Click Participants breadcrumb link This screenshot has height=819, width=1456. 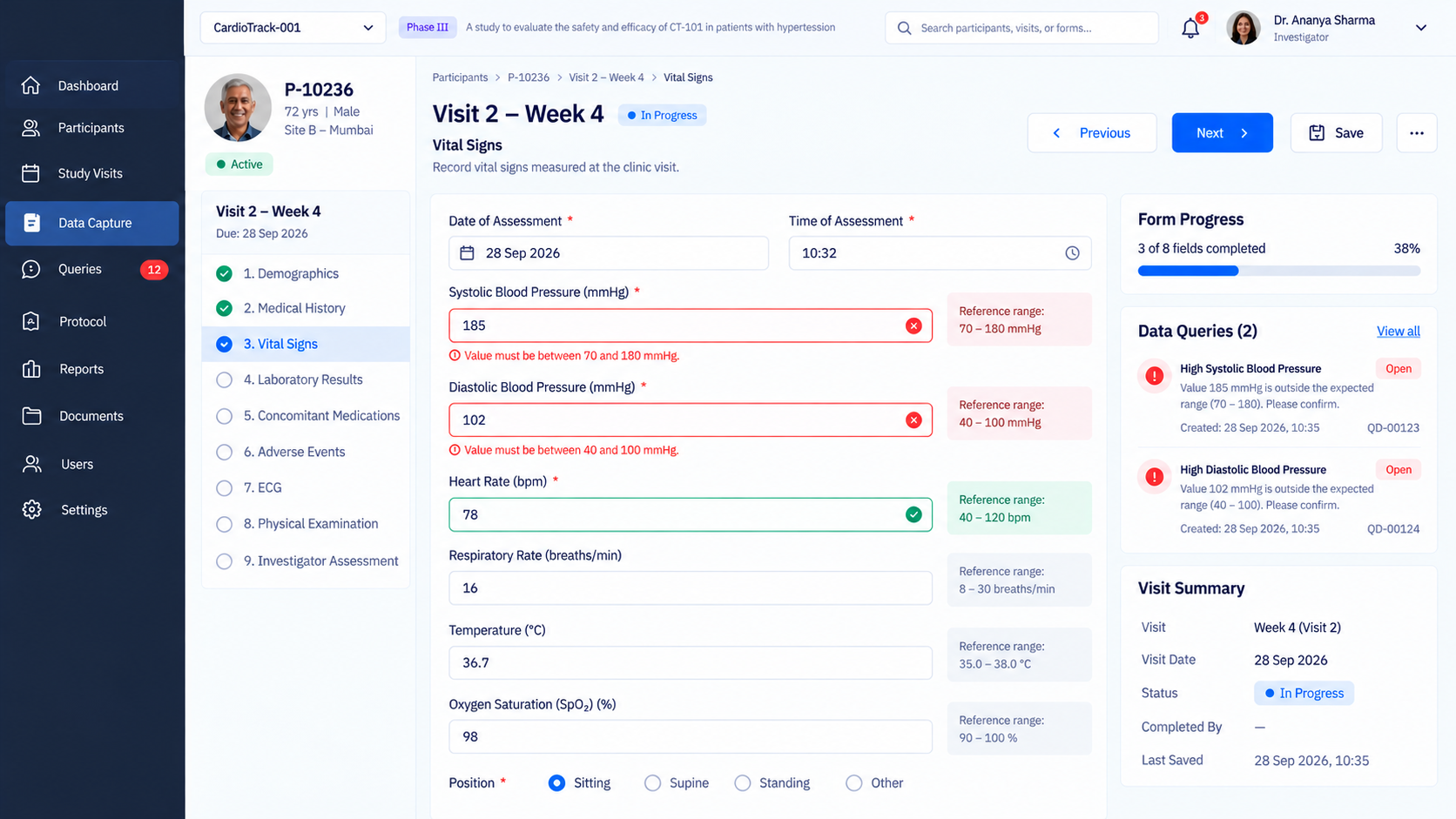(x=460, y=77)
